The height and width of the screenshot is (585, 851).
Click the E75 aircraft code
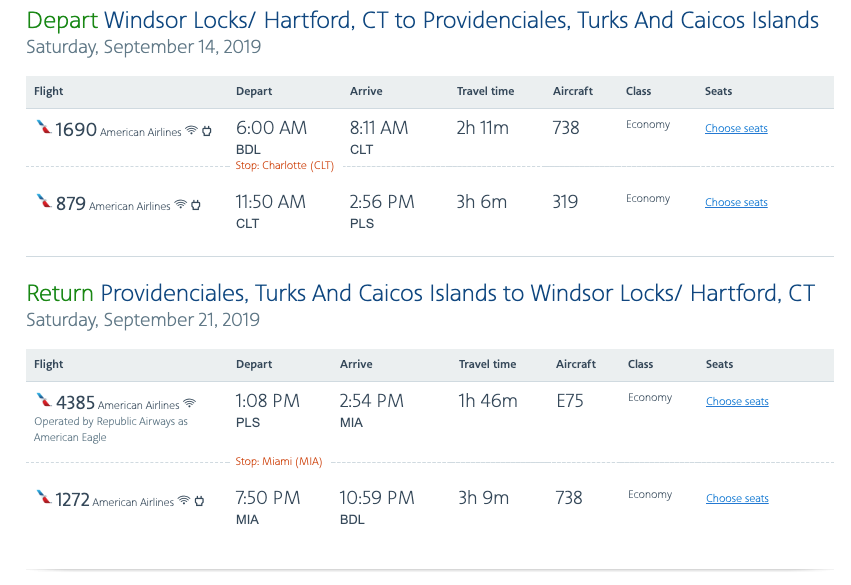(x=569, y=401)
